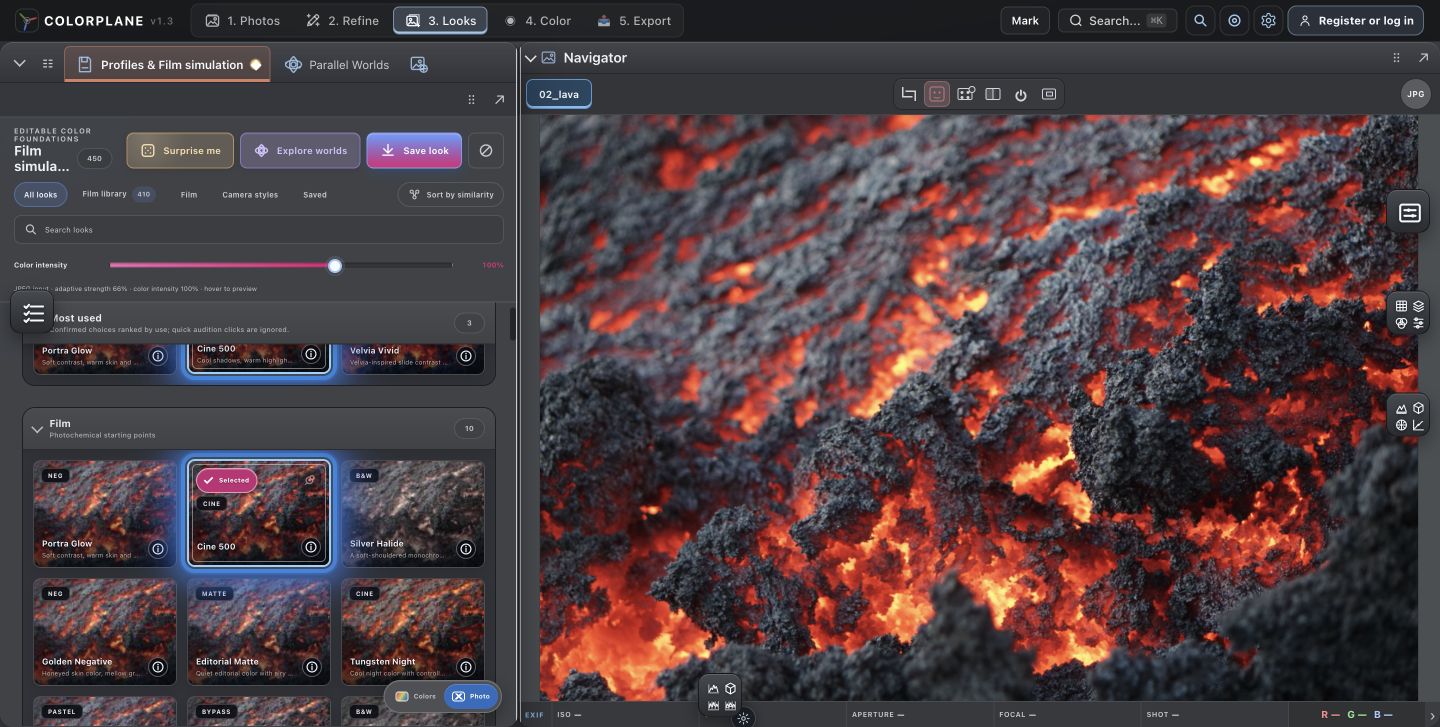The image size is (1440, 727).
Task: Collapse the Film section chevron
Action: (x=37, y=429)
